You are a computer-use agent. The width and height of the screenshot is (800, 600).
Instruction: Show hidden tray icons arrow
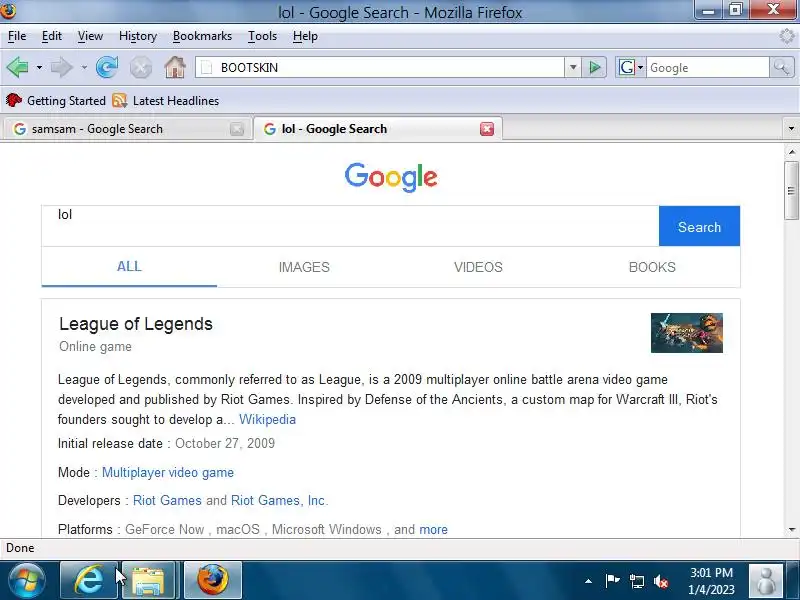pyautogui.click(x=588, y=581)
